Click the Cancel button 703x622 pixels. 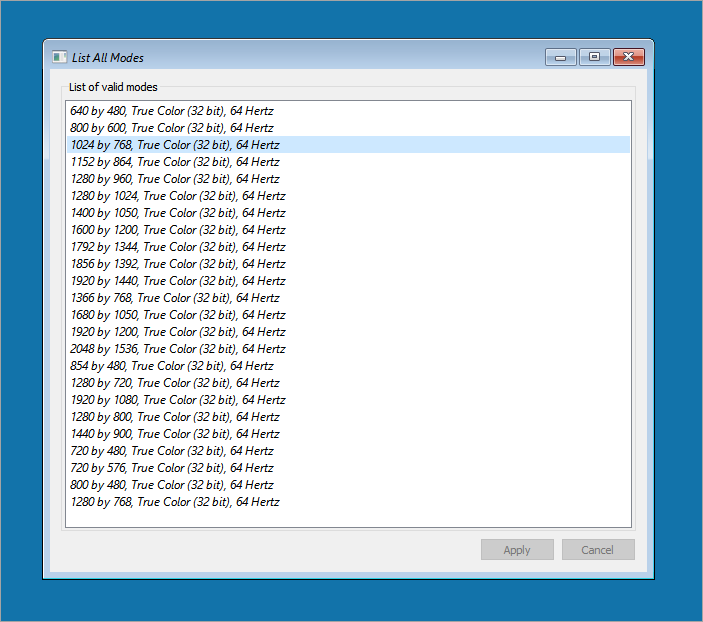pos(598,549)
